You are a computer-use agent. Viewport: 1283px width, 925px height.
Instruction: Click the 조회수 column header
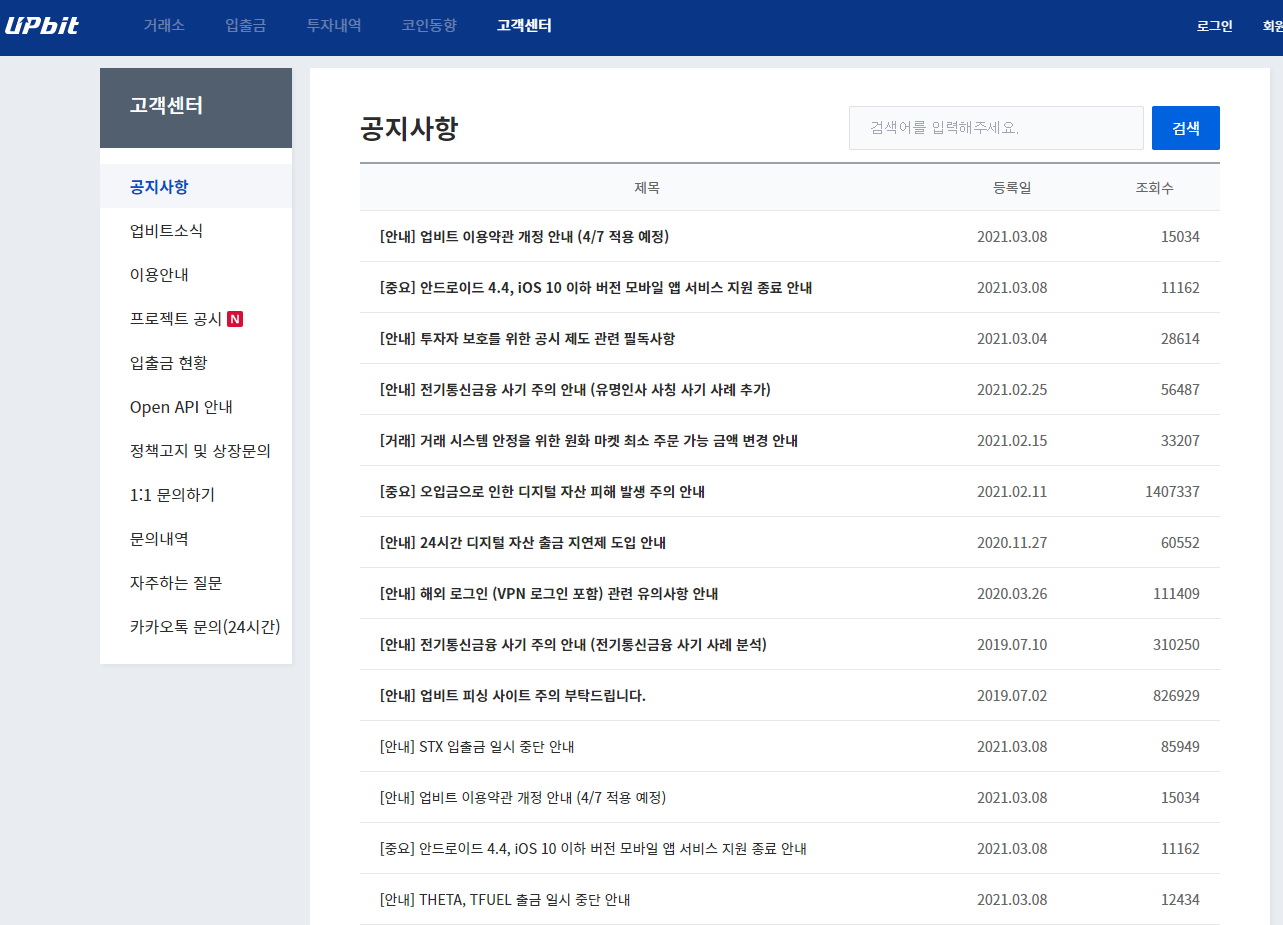1154,188
